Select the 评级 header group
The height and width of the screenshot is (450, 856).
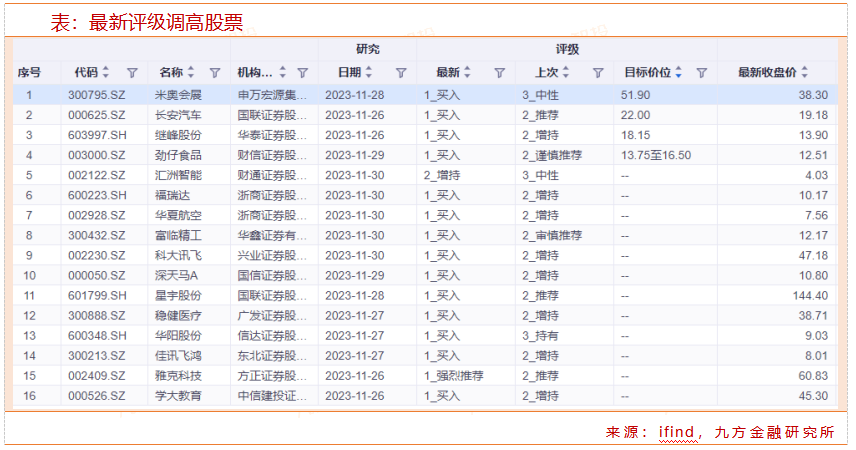(x=567, y=49)
